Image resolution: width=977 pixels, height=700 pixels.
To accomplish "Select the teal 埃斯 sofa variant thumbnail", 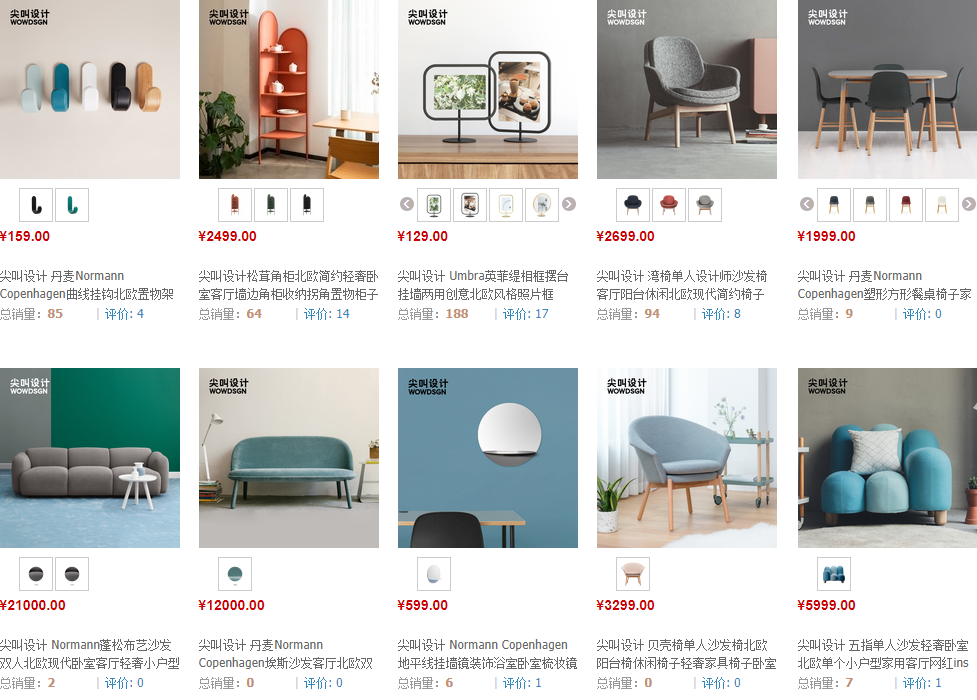I will [235, 574].
